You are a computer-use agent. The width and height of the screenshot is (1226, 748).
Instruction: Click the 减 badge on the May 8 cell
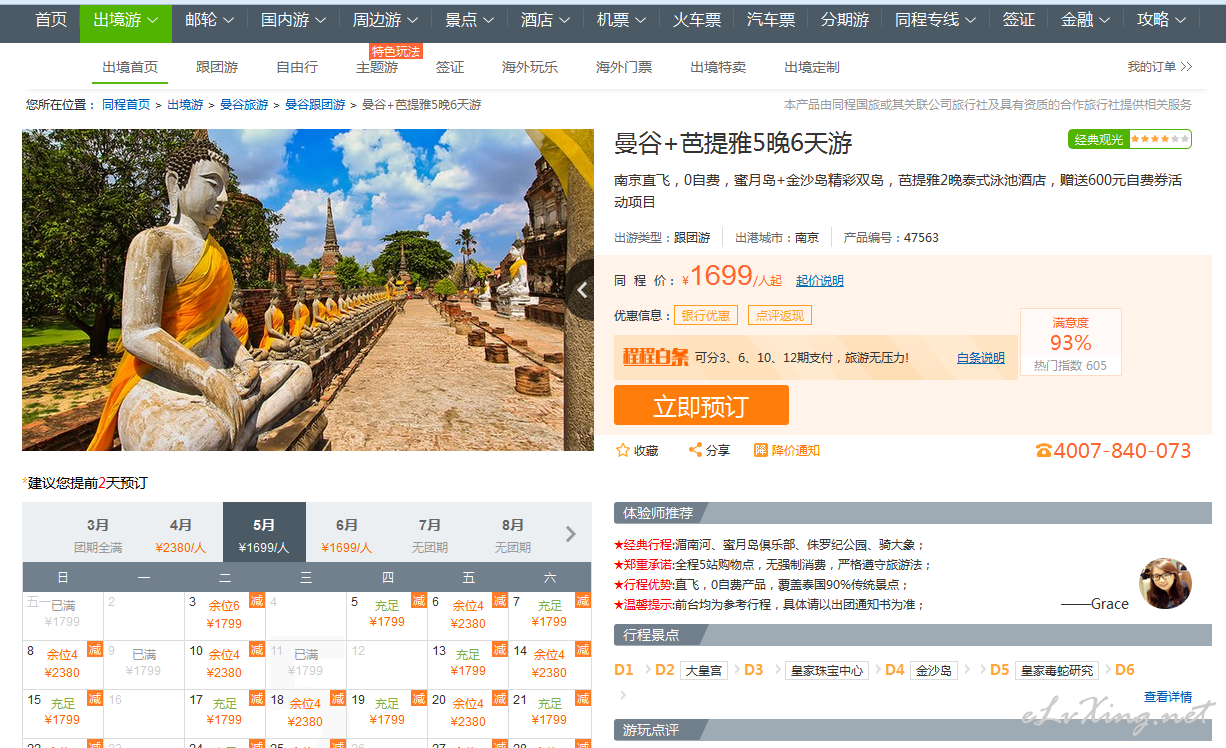[95, 649]
